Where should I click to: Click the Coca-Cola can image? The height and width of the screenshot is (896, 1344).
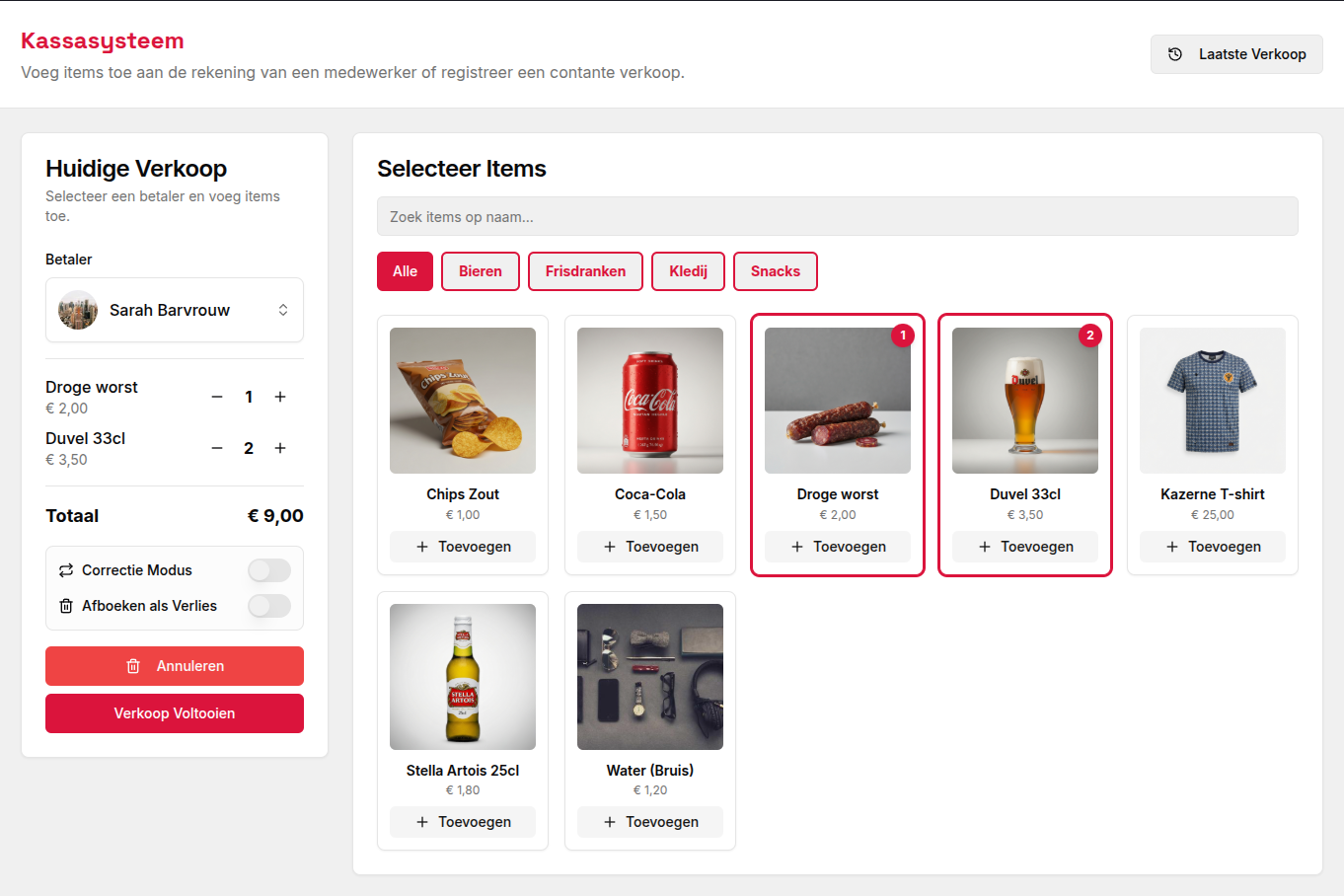pos(650,401)
